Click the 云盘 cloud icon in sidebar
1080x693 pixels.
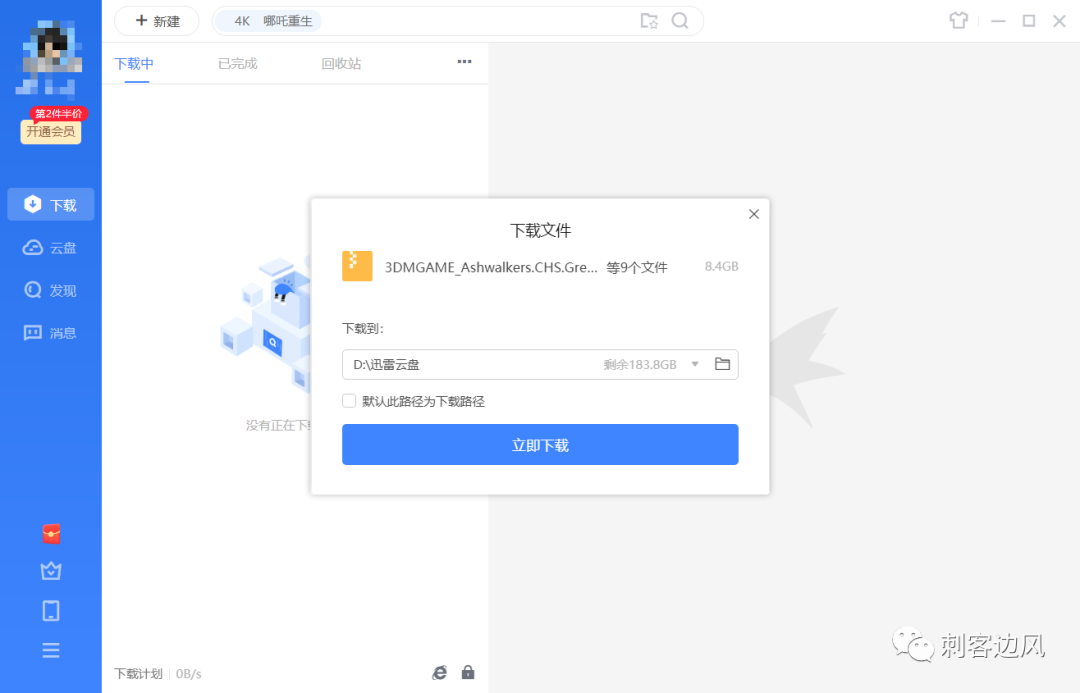pyautogui.click(x=32, y=247)
